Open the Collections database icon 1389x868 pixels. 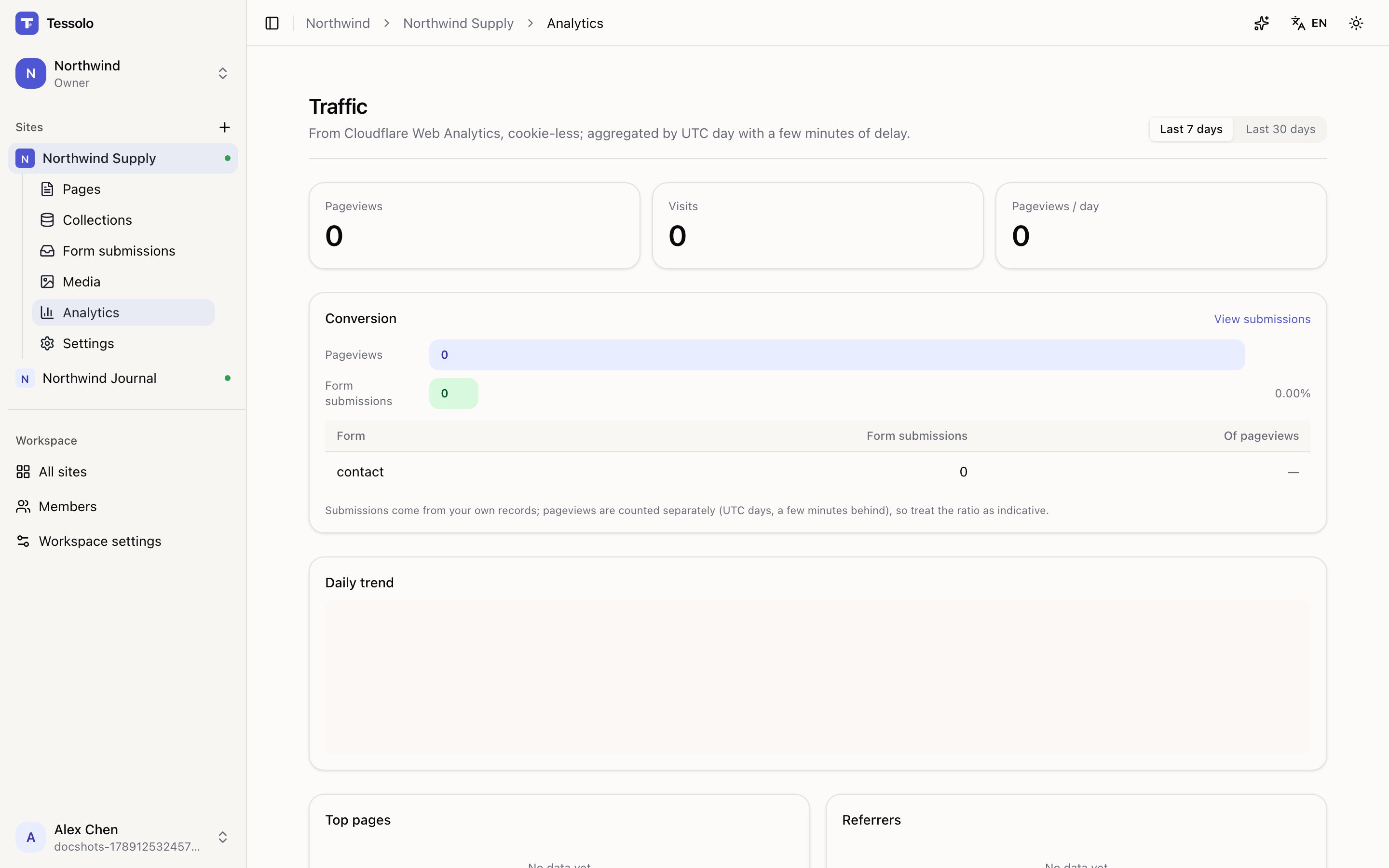[x=47, y=220]
